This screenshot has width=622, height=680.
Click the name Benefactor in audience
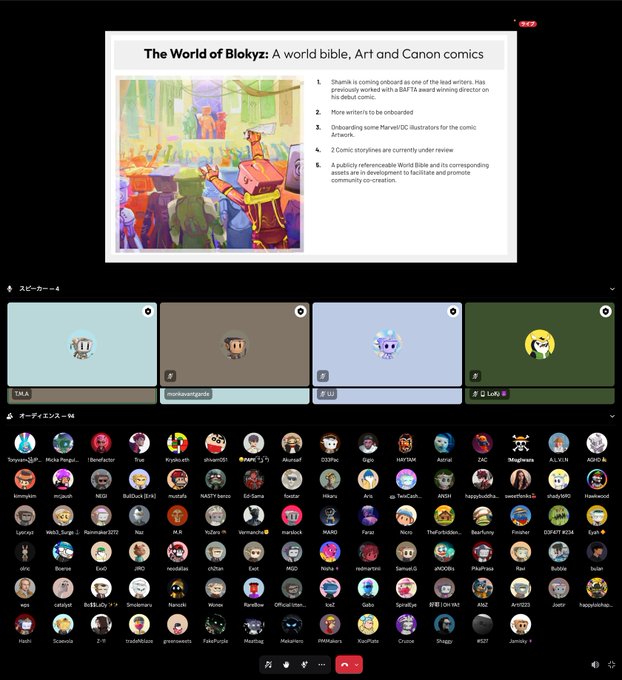[x=101, y=460]
